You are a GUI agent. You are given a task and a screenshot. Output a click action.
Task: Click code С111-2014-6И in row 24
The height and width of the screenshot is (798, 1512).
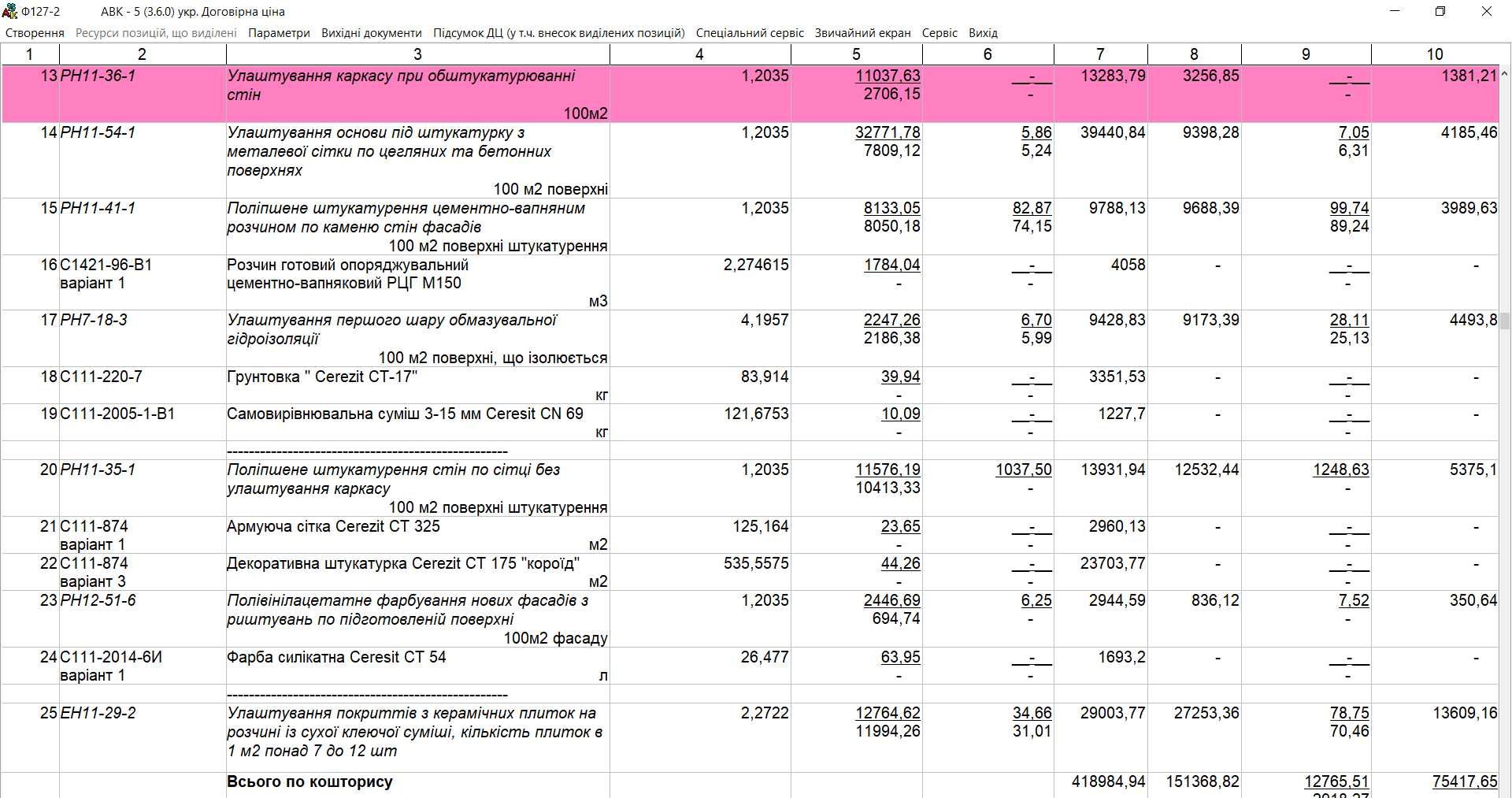tap(111, 657)
